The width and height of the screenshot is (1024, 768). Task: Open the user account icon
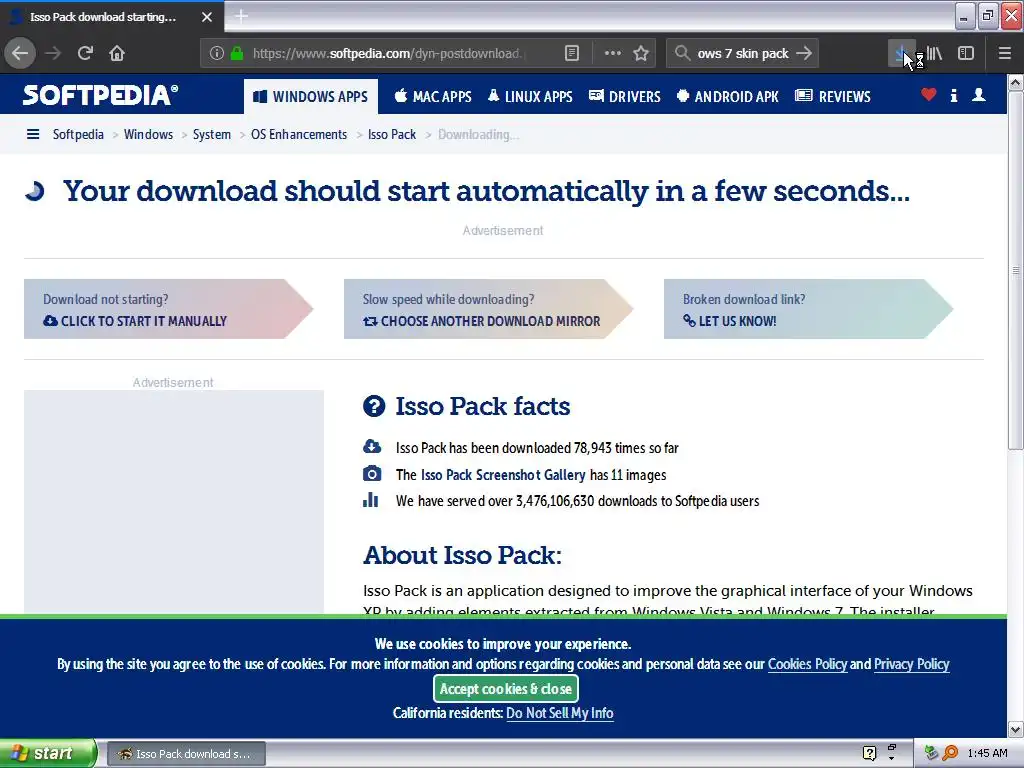[978, 95]
